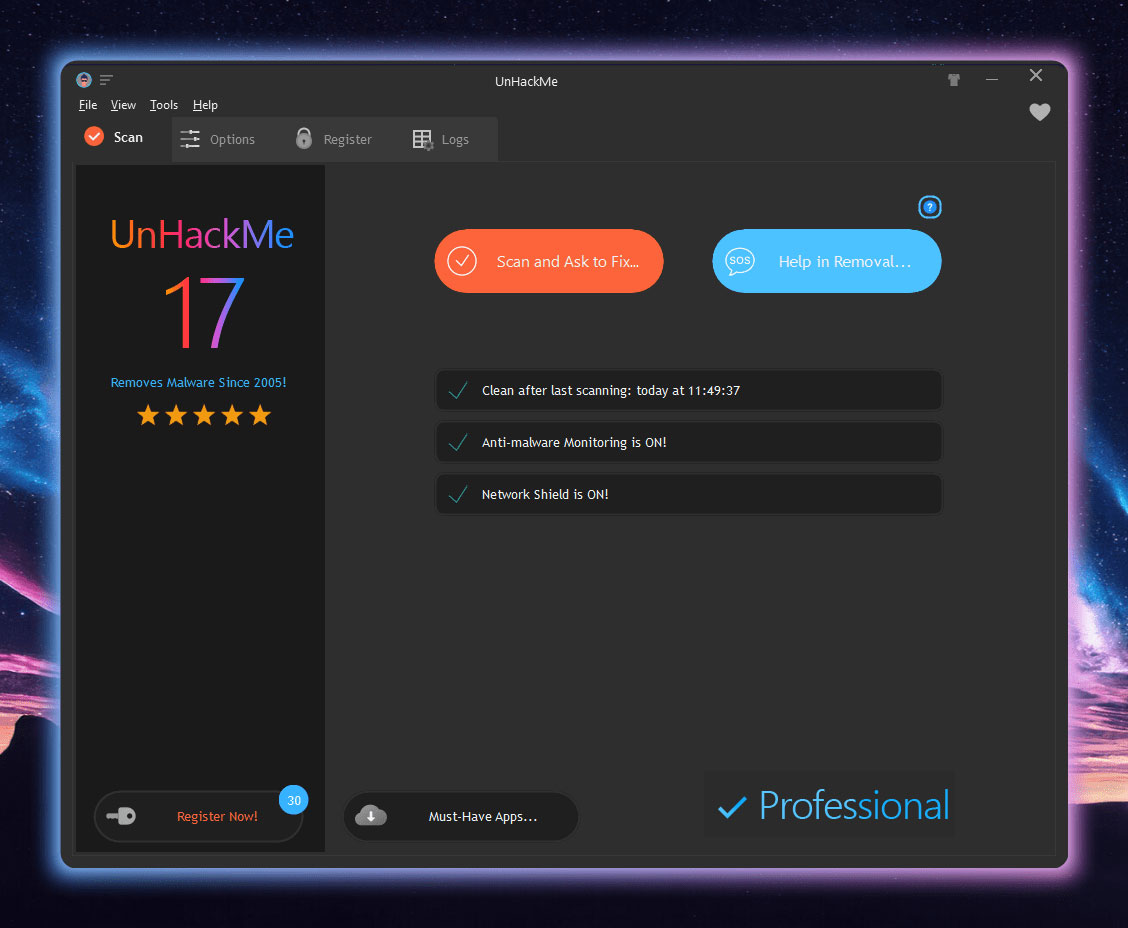Image resolution: width=1128 pixels, height=928 pixels.
Task: Switch to the Register tab
Action: click(334, 140)
